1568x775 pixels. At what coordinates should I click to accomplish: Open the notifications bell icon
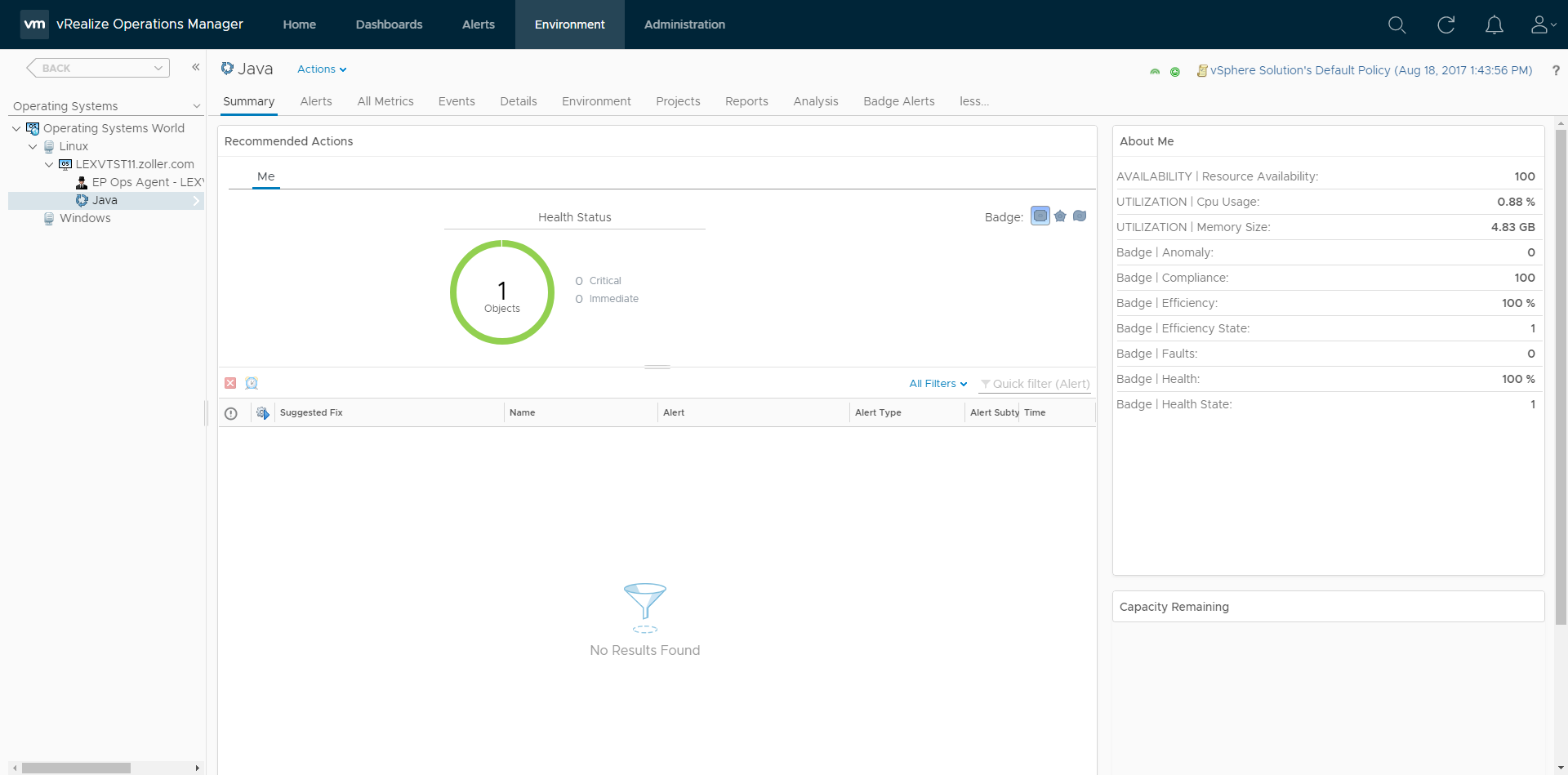1494,25
